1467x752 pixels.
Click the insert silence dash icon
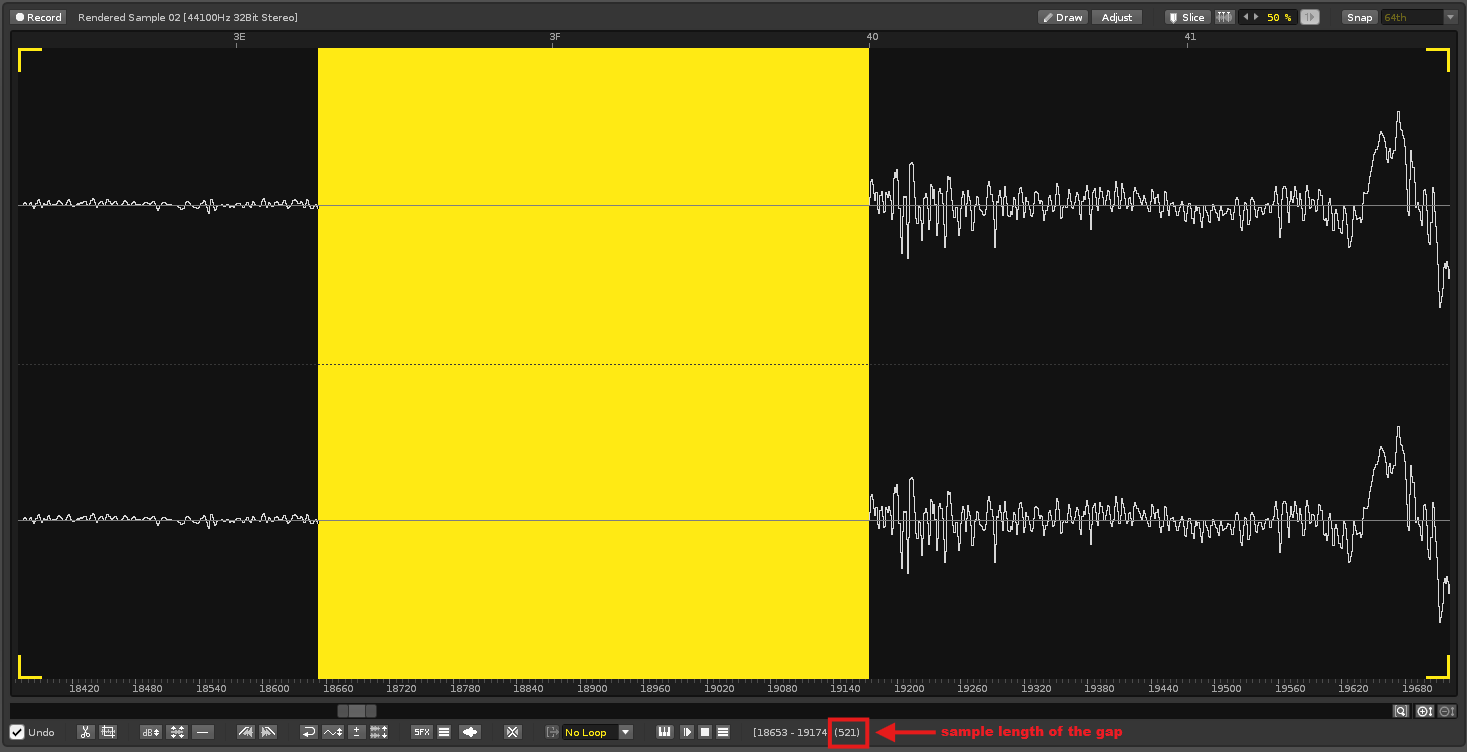203,732
